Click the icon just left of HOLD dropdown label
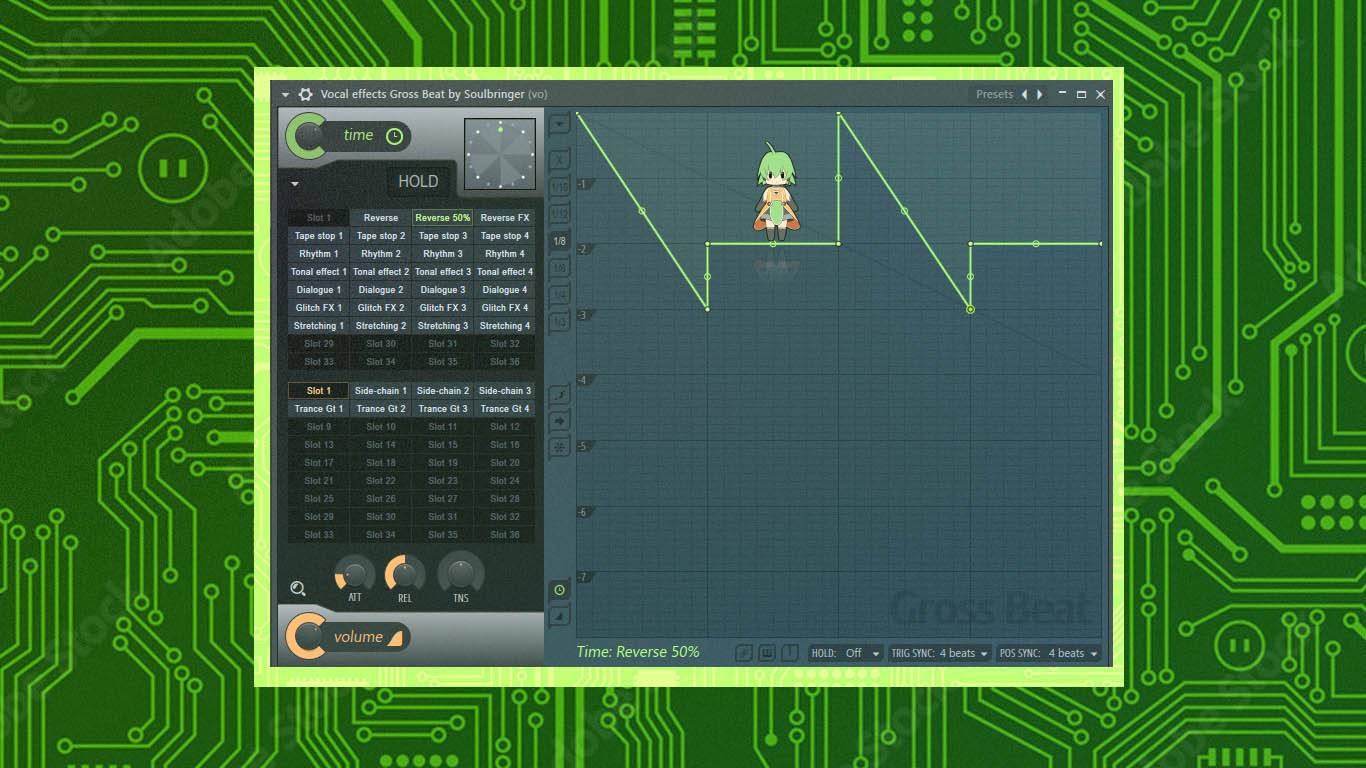Viewport: 1366px width, 768px height. coord(791,653)
